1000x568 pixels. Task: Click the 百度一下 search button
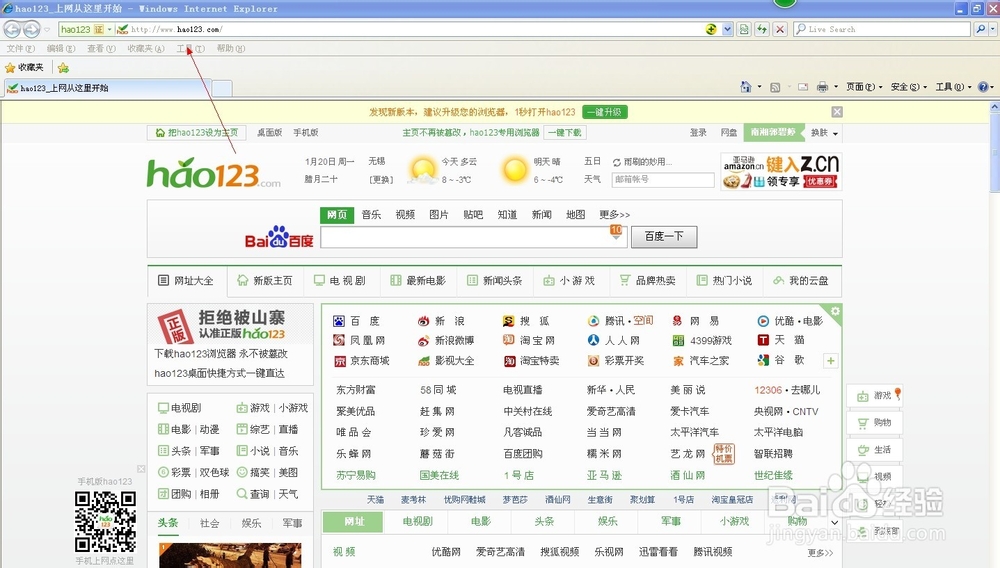[x=664, y=237]
